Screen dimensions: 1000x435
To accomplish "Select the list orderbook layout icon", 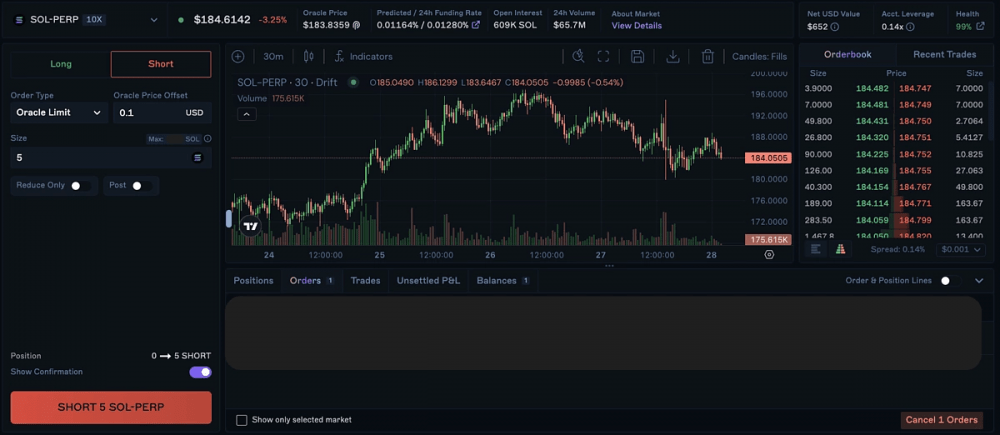I will click(815, 249).
